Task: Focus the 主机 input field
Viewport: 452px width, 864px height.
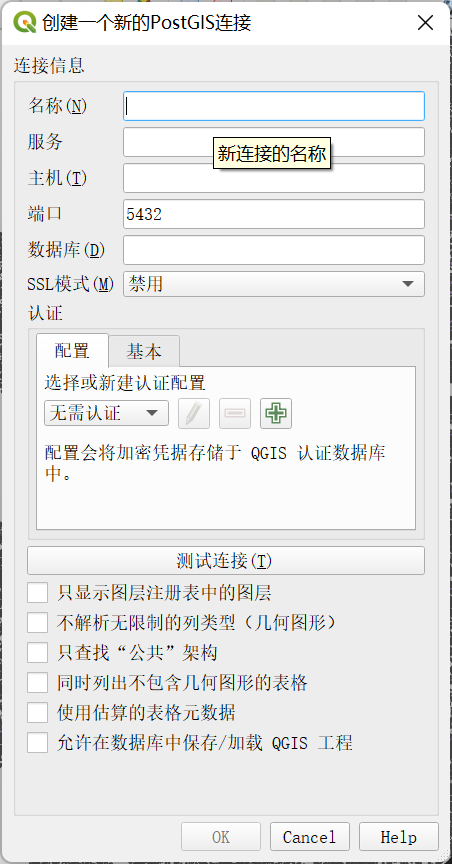Action: pos(274,178)
